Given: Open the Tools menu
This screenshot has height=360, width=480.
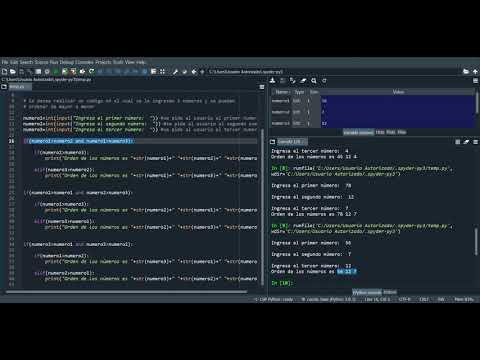Looking at the screenshot, I should pos(118,62).
